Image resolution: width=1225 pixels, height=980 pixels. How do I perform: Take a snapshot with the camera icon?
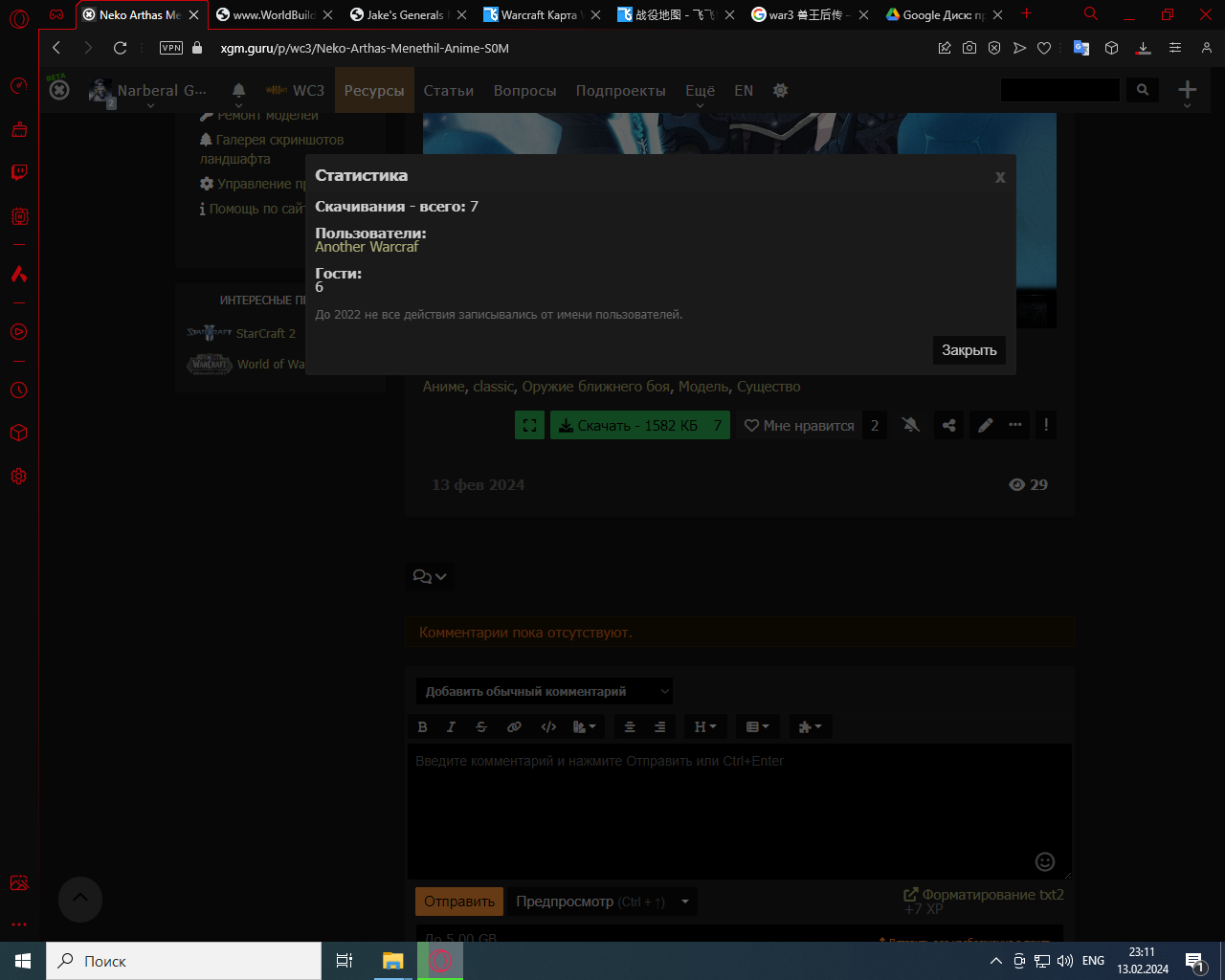click(x=969, y=48)
